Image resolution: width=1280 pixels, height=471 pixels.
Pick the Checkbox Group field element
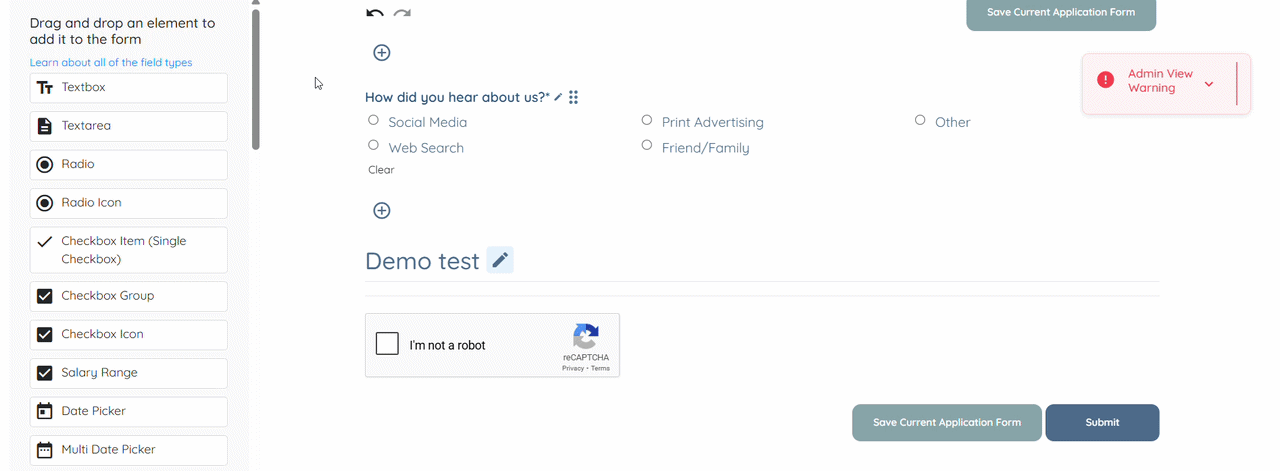(129, 296)
